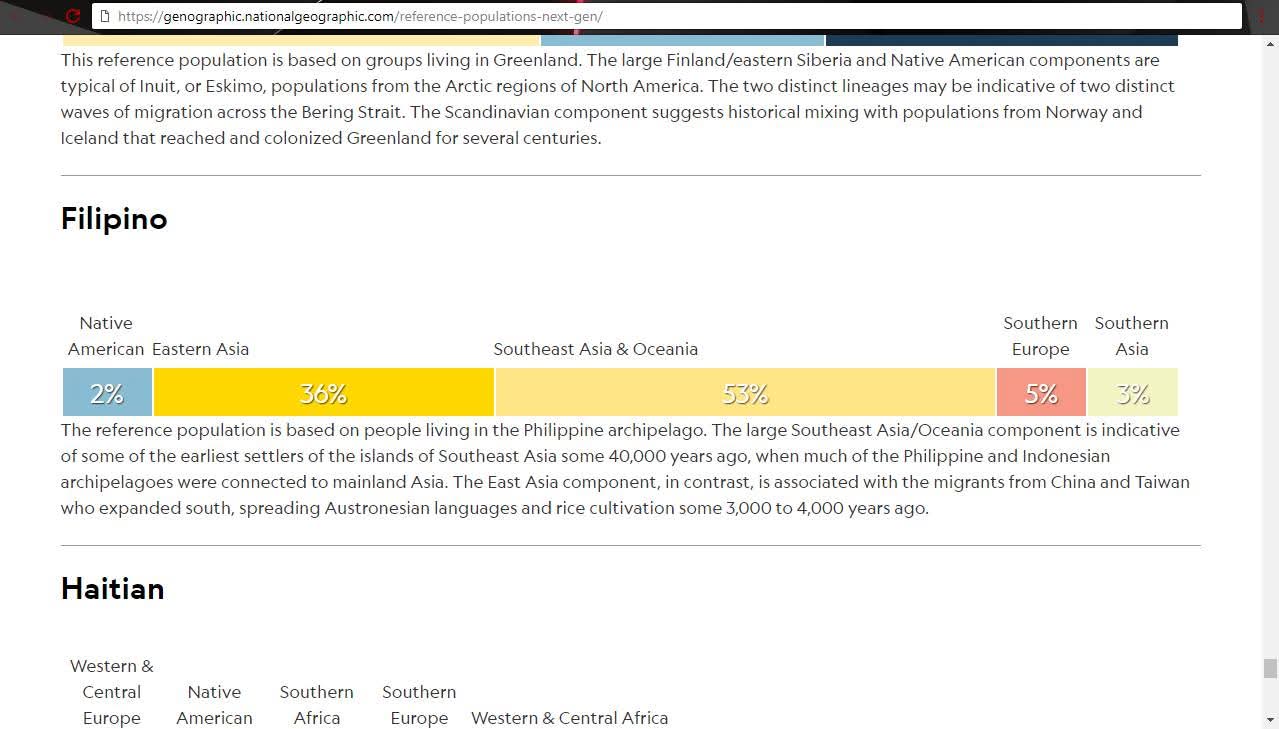The height and width of the screenshot is (729, 1279).
Task: Click the 'Native American' label in Filipino chart
Action: pos(106,336)
